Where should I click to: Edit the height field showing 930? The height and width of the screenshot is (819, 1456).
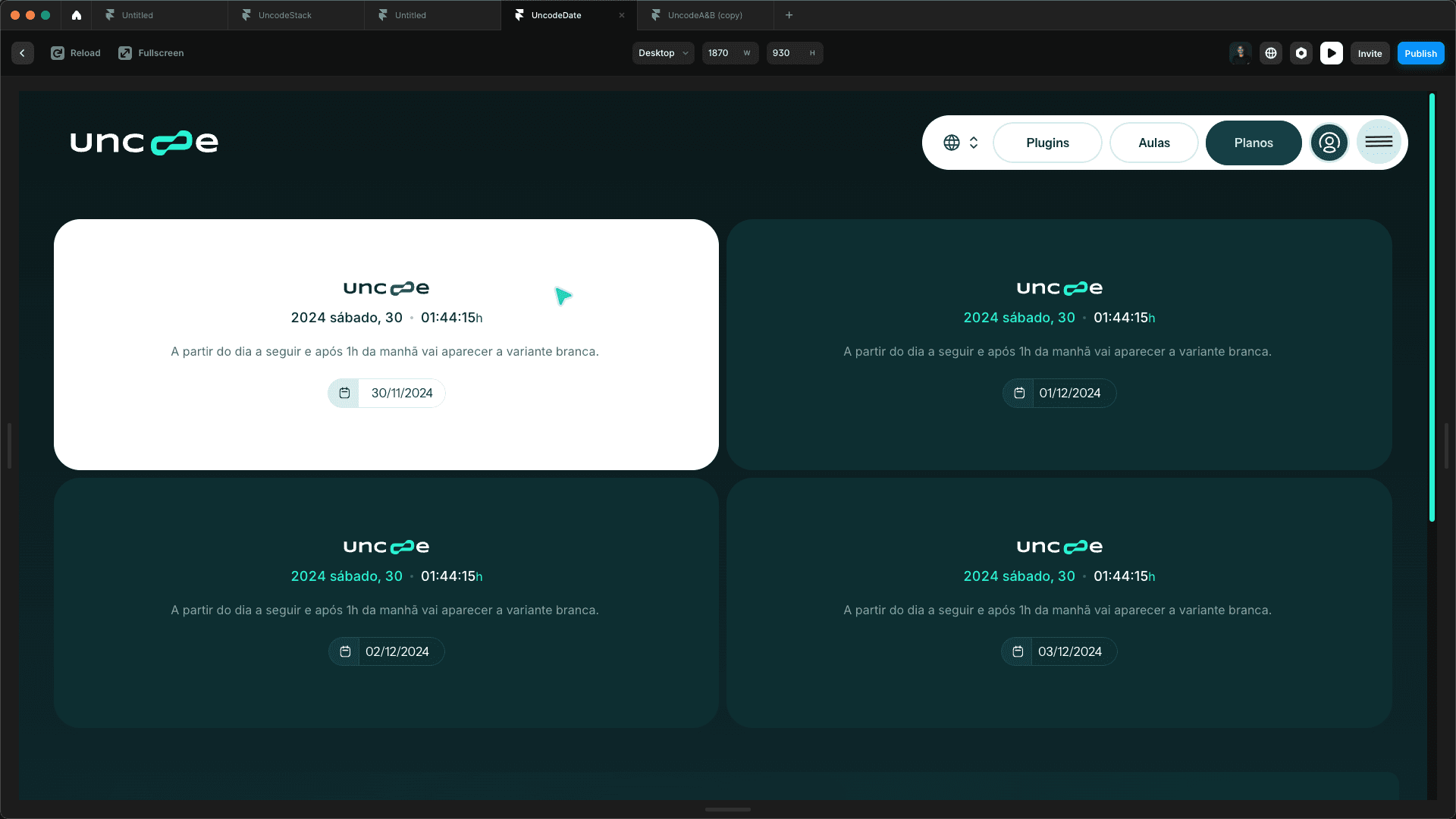pos(794,53)
